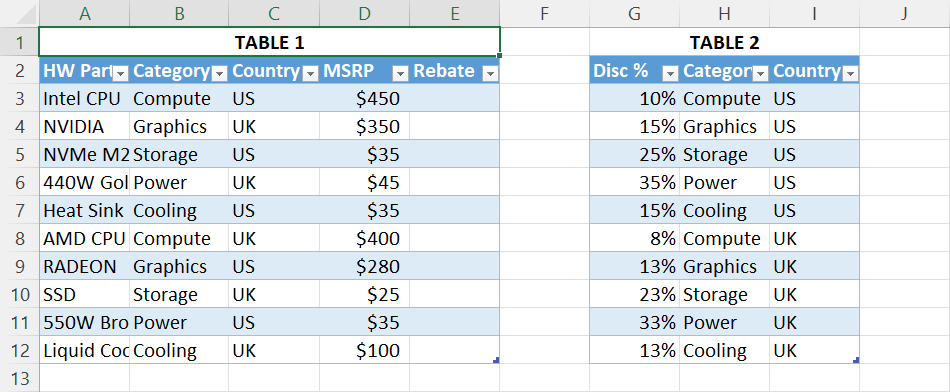Select the NVMe M2 cell
Image resolution: width=950 pixels, height=392 pixels.
84,154
